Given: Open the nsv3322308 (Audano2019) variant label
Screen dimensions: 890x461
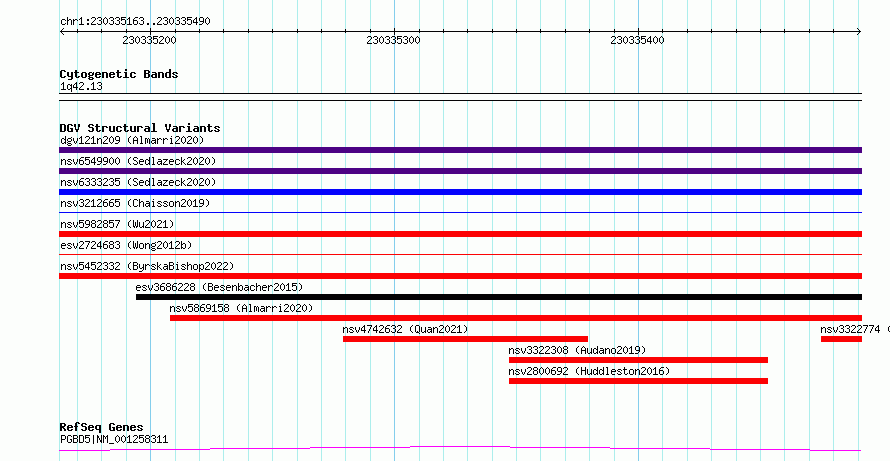Looking at the screenshot, I should [x=577, y=350].
